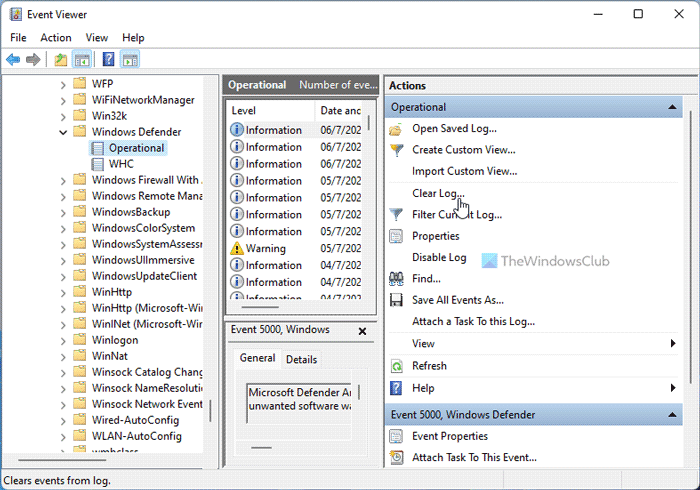Select the Winsock Network Event tree item
Screen dimensions: 700x490
(147, 404)
